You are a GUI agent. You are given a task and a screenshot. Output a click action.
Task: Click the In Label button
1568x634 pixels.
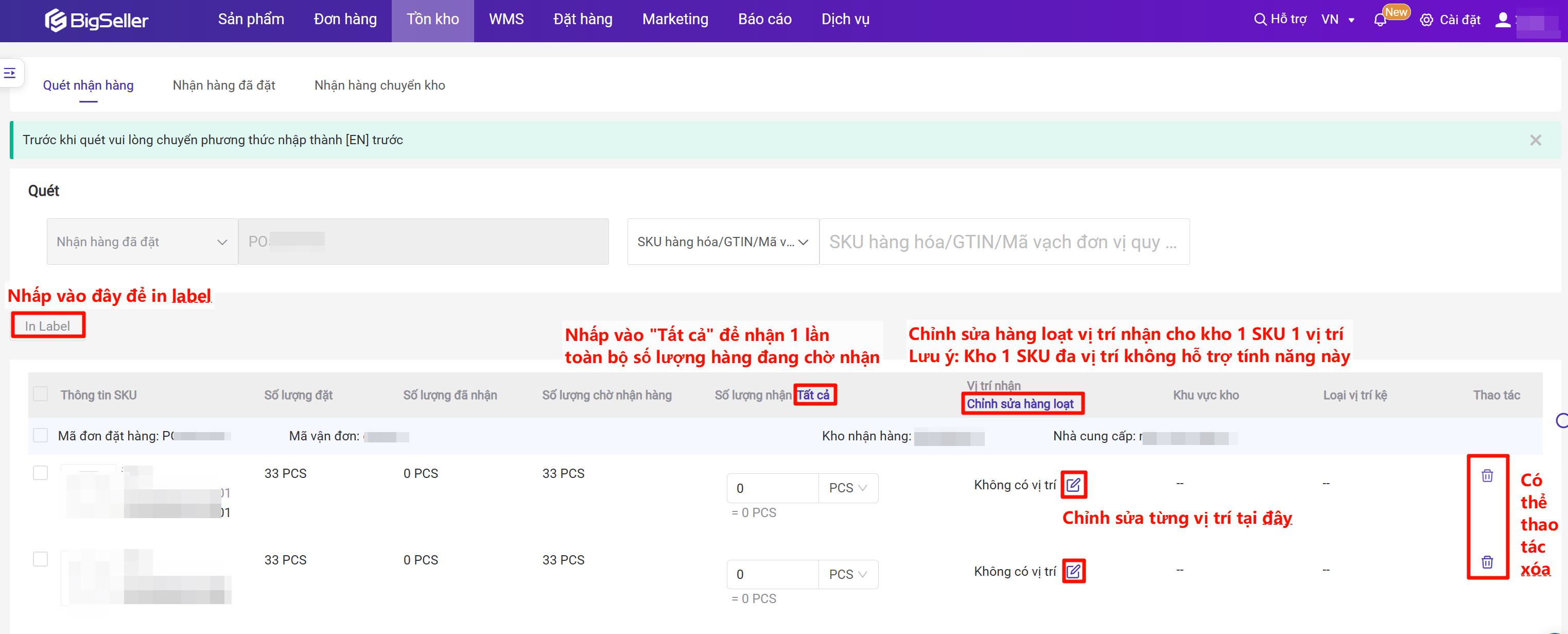click(47, 326)
